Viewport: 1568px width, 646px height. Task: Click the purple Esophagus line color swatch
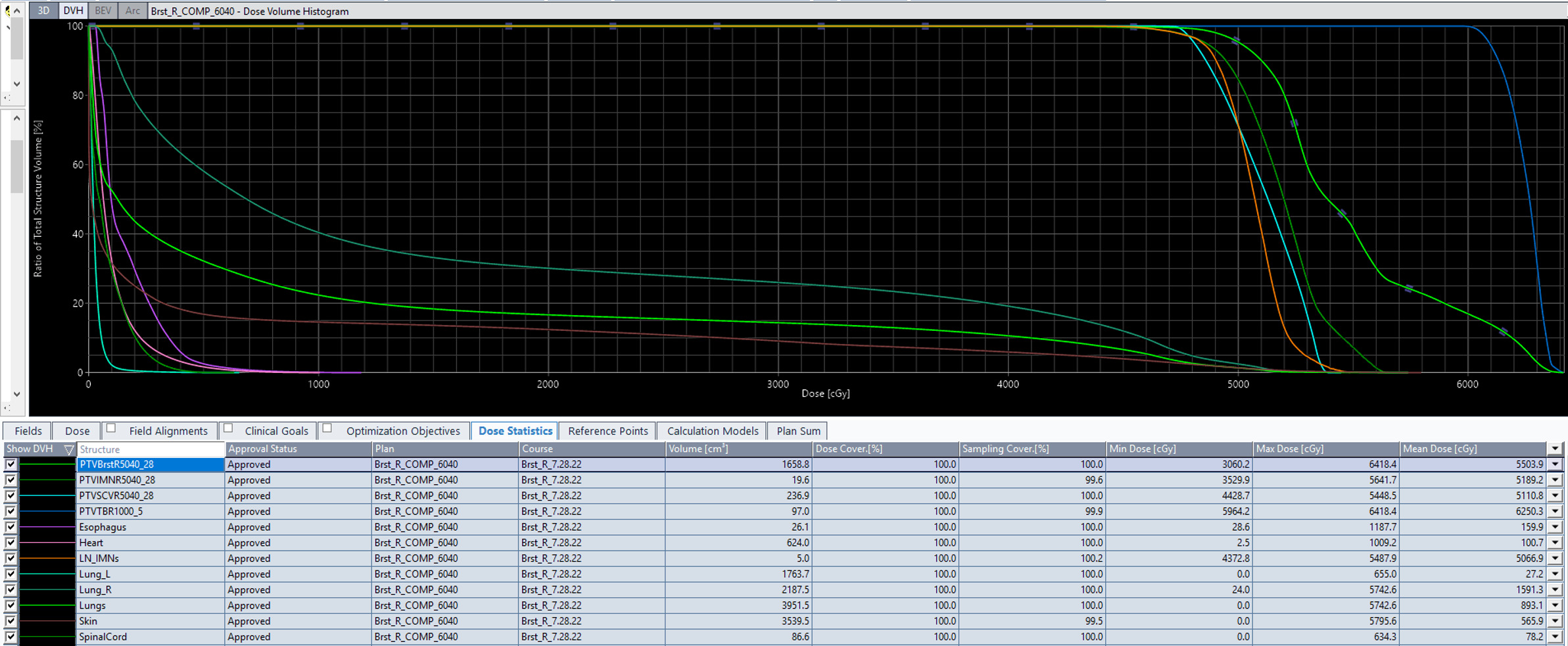point(47,527)
